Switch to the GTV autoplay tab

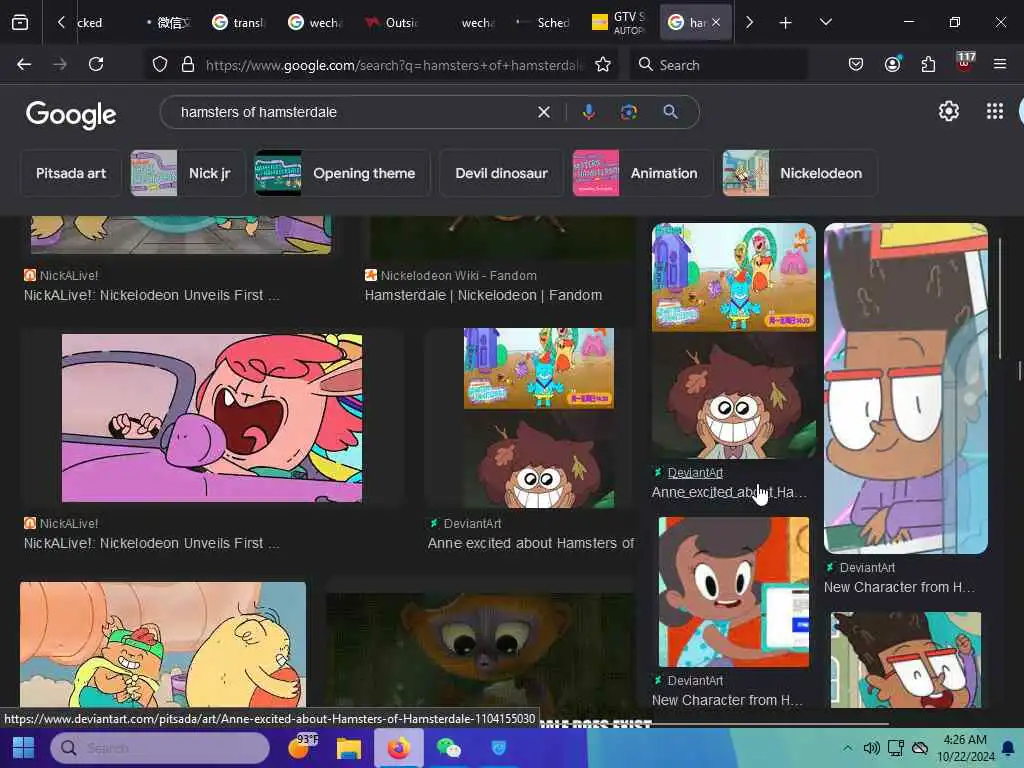click(x=619, y=23)
